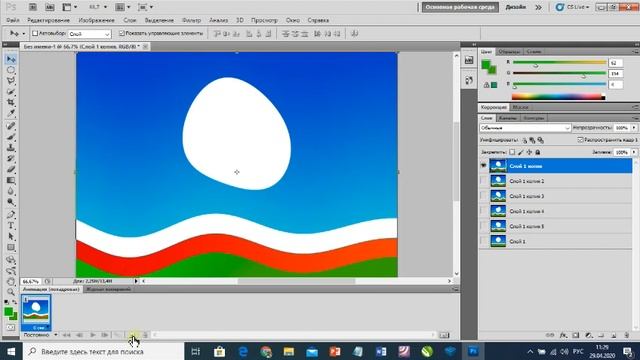Select the Rectangle shape tool
Viewport: 640px width, 360px height.
tap(11, 248)
